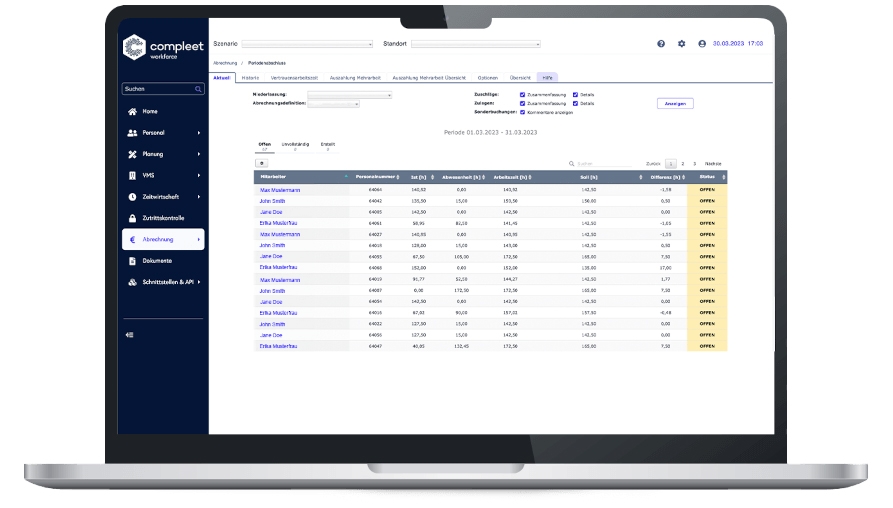Open settings via the gear icon

click(x=681, y=44)
